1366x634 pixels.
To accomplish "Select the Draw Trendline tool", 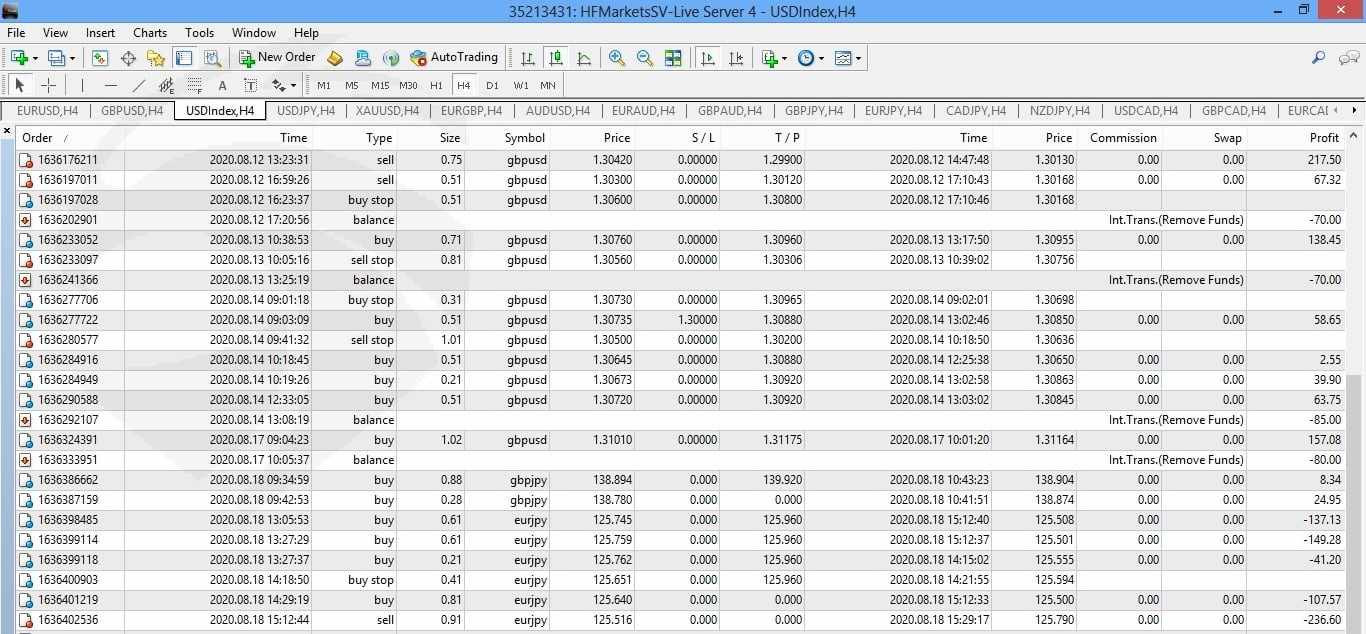I will (x=138, y=85).
